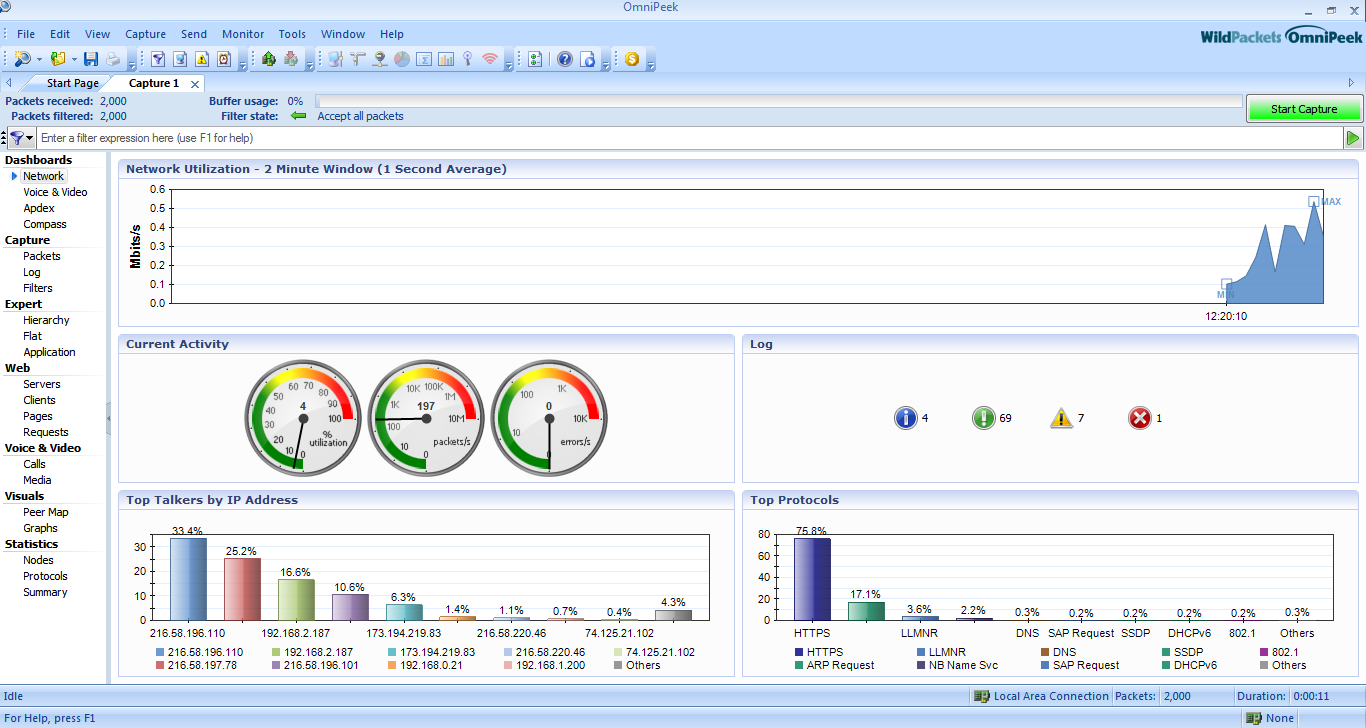This screenshot has width=1366, height=728.
Task: Click the green apply filter arrow icon
Action: tap(1353, 138)
